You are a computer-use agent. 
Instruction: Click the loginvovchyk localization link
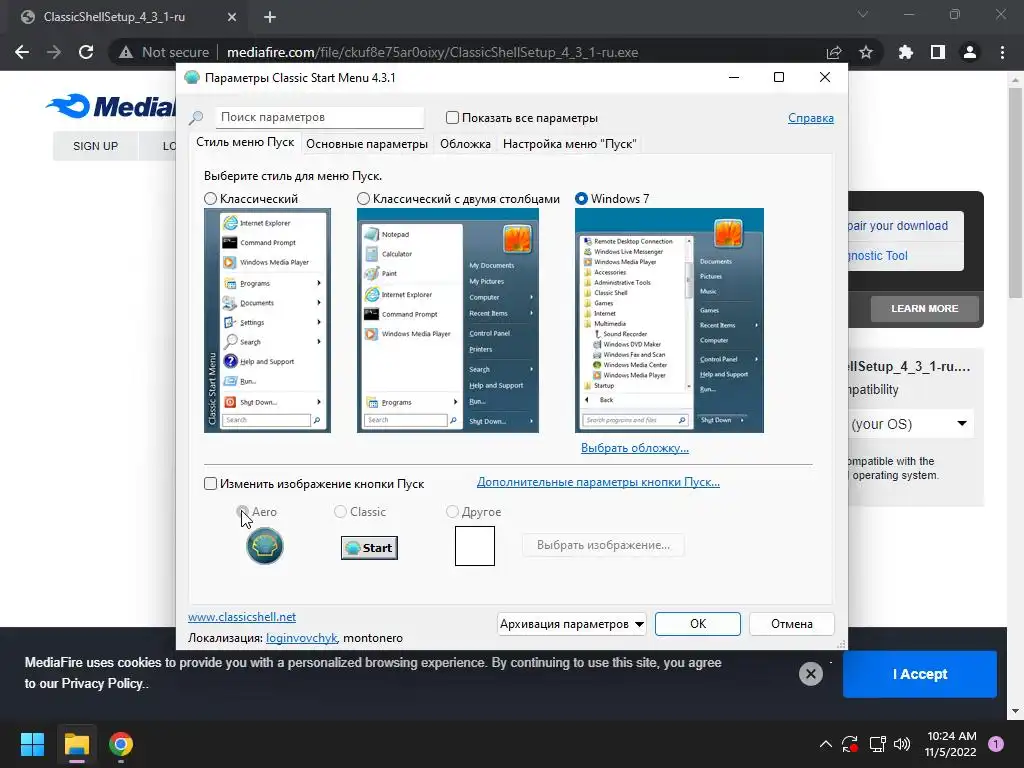pyautogui.click(x=301, y=637)
